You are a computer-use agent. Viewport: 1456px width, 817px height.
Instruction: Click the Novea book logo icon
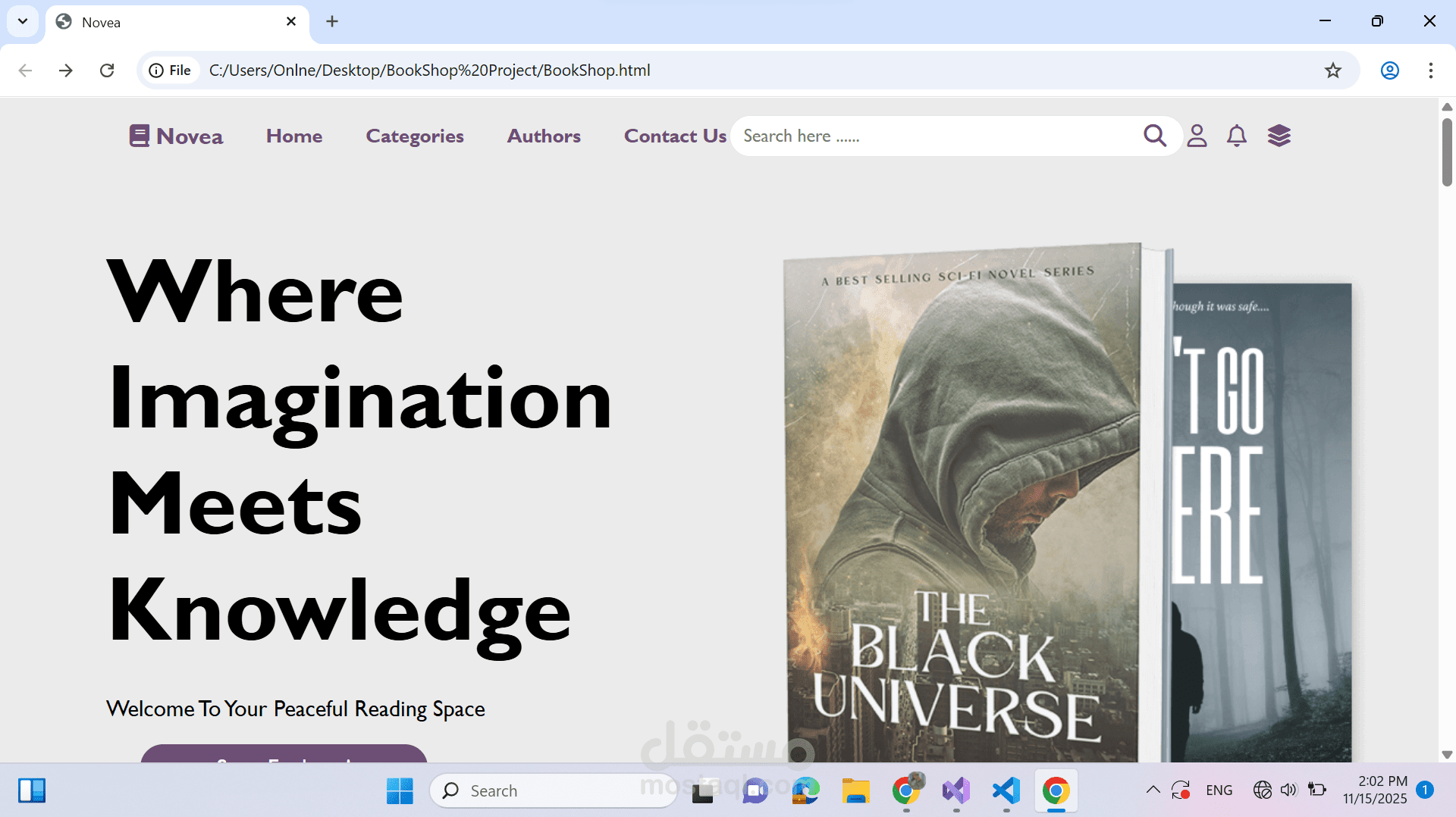[139, 136]
